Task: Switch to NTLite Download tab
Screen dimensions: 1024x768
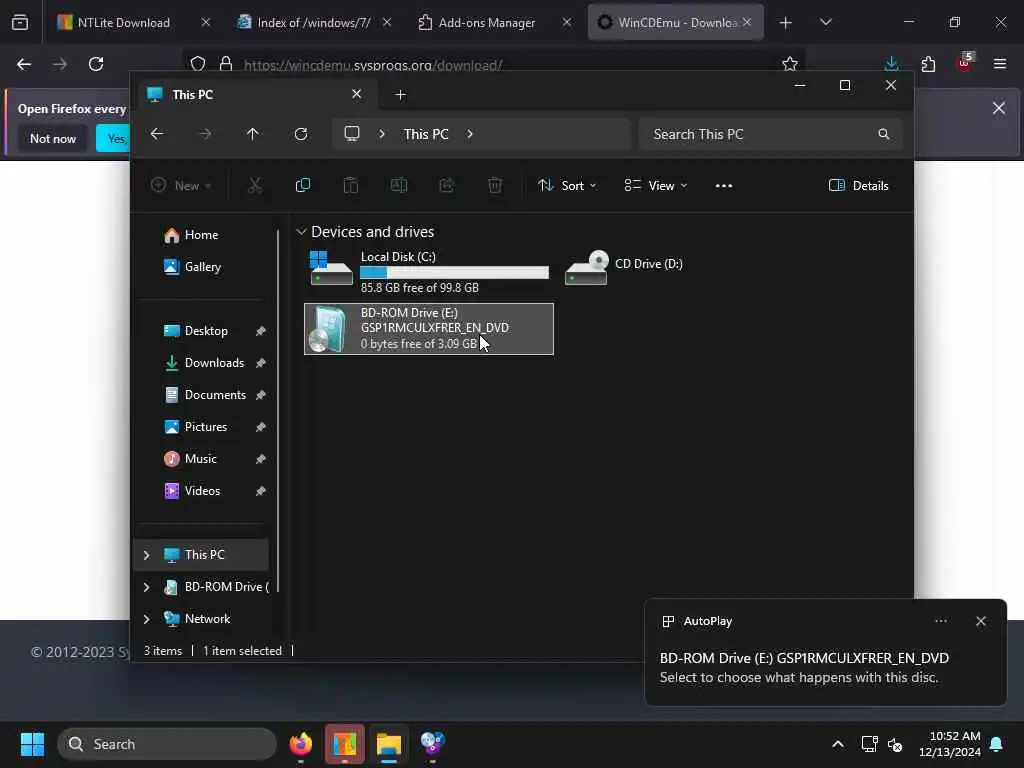Action: click(123, 23)
